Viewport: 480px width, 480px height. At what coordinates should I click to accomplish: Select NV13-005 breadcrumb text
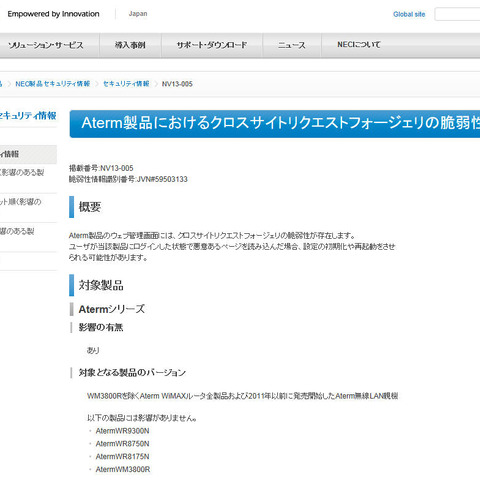tap(177, 84)
